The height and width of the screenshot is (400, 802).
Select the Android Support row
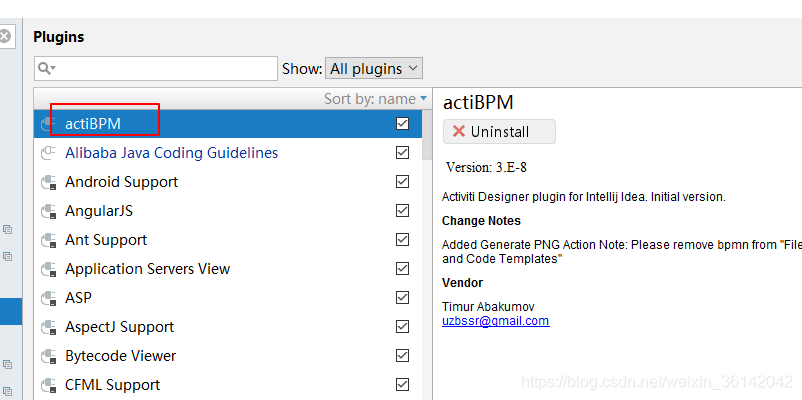pyautogui.click(x=228, y=182)
